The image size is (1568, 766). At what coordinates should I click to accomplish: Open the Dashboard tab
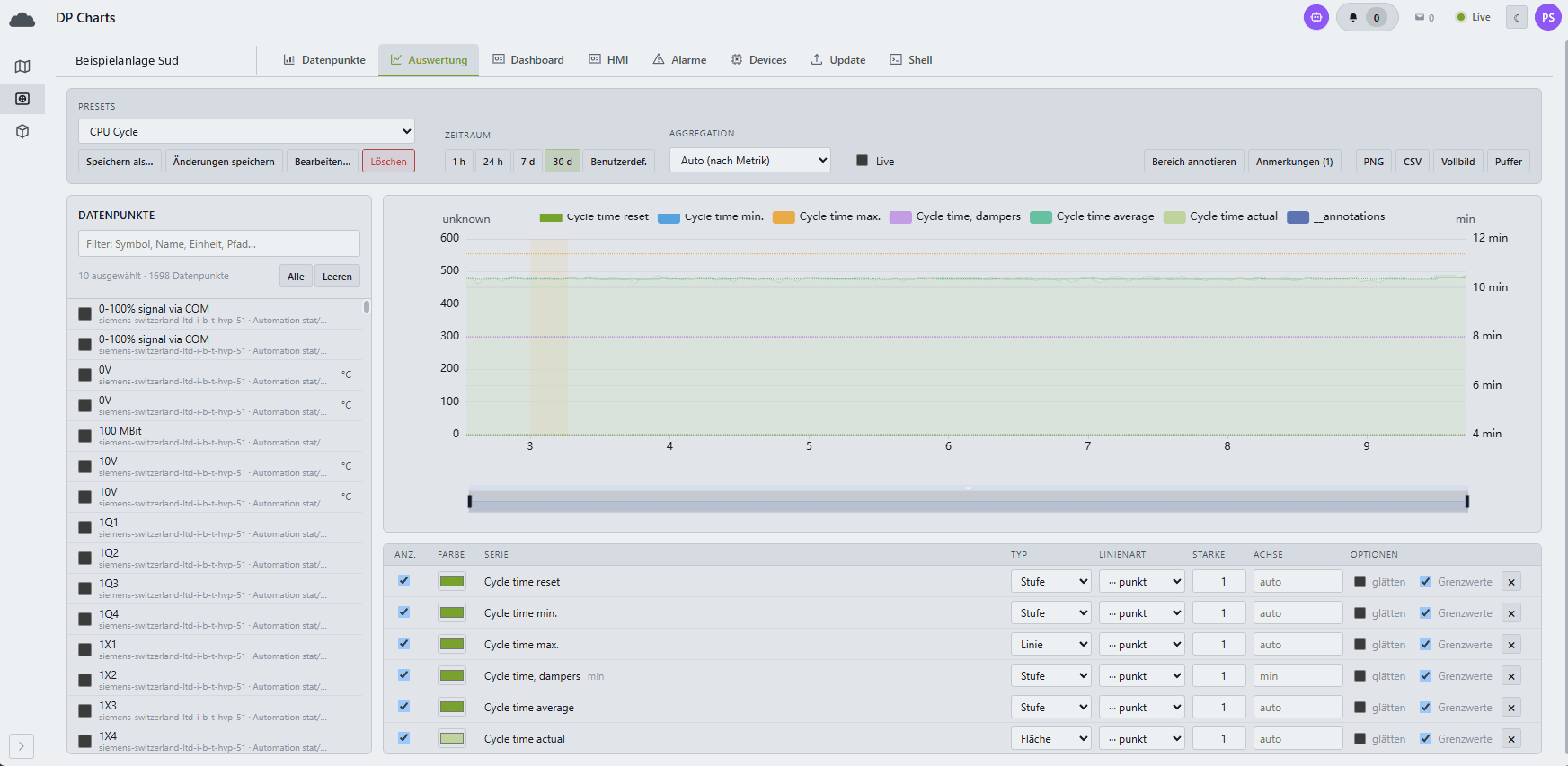(x=528, y=60)
